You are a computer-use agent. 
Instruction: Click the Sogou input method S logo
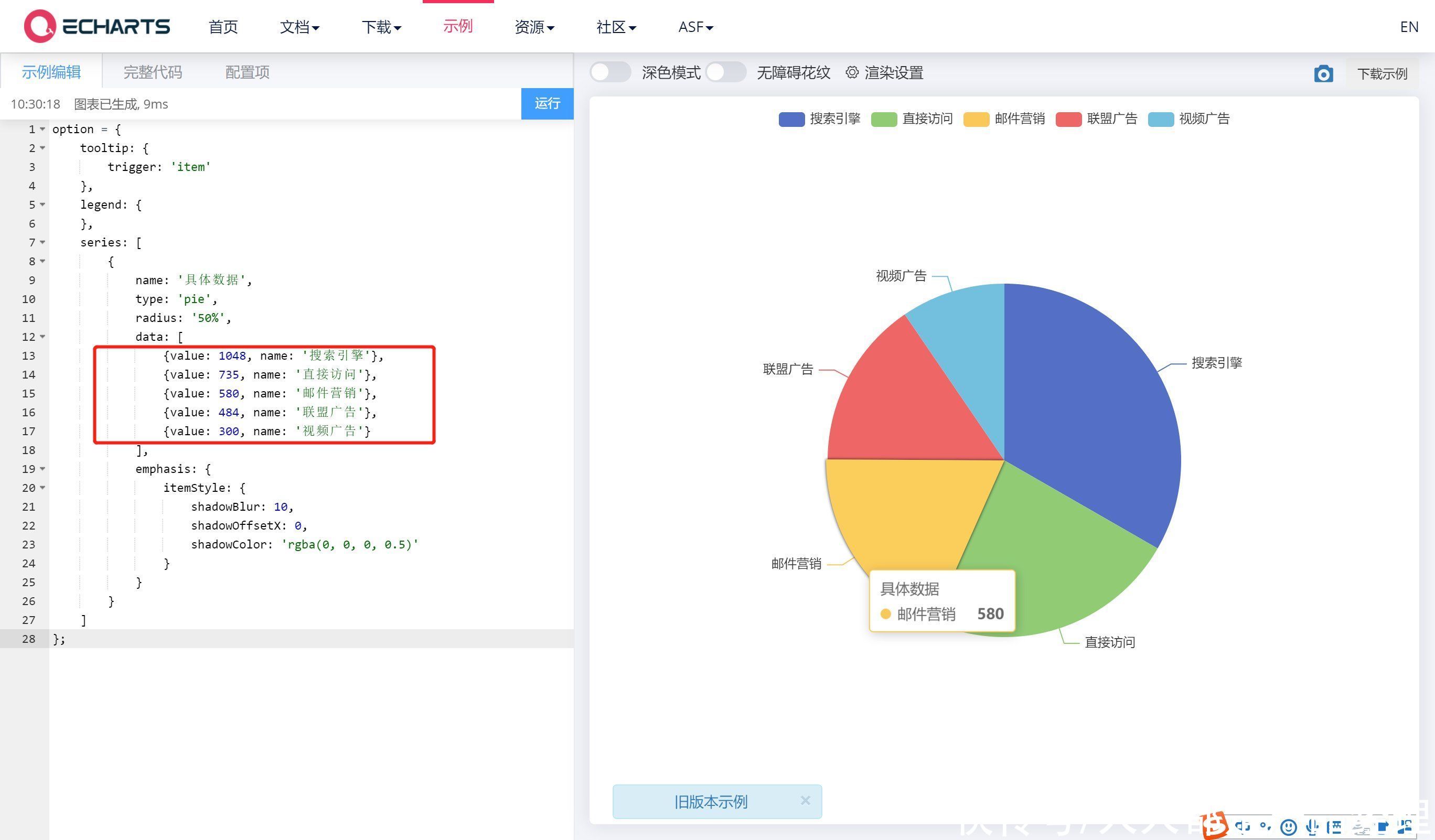pos(1215,825)
